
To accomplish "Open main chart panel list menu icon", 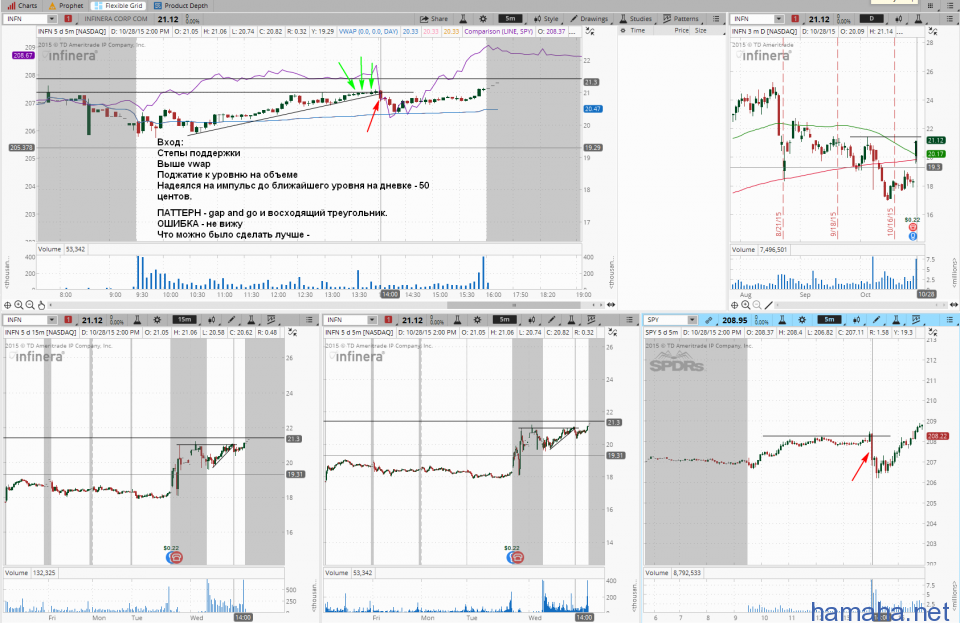I will [716, 19].
